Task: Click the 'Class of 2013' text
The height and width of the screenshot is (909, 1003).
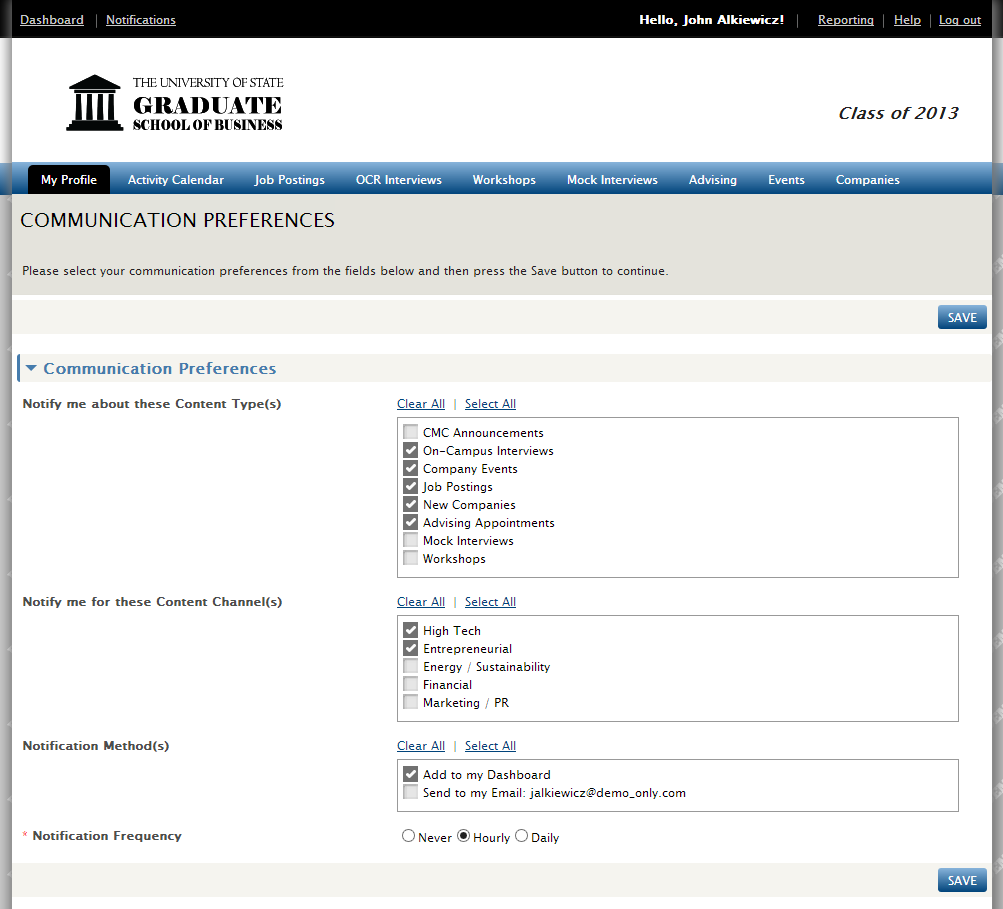Action: click(898, 113)
